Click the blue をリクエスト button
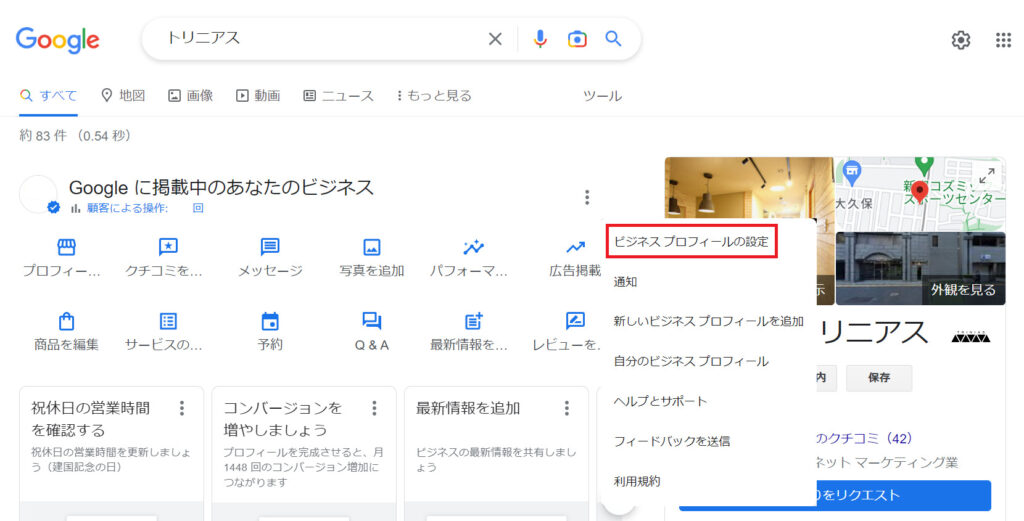The height and width of the screenshot is (521, 1024). tap(903, 496)
